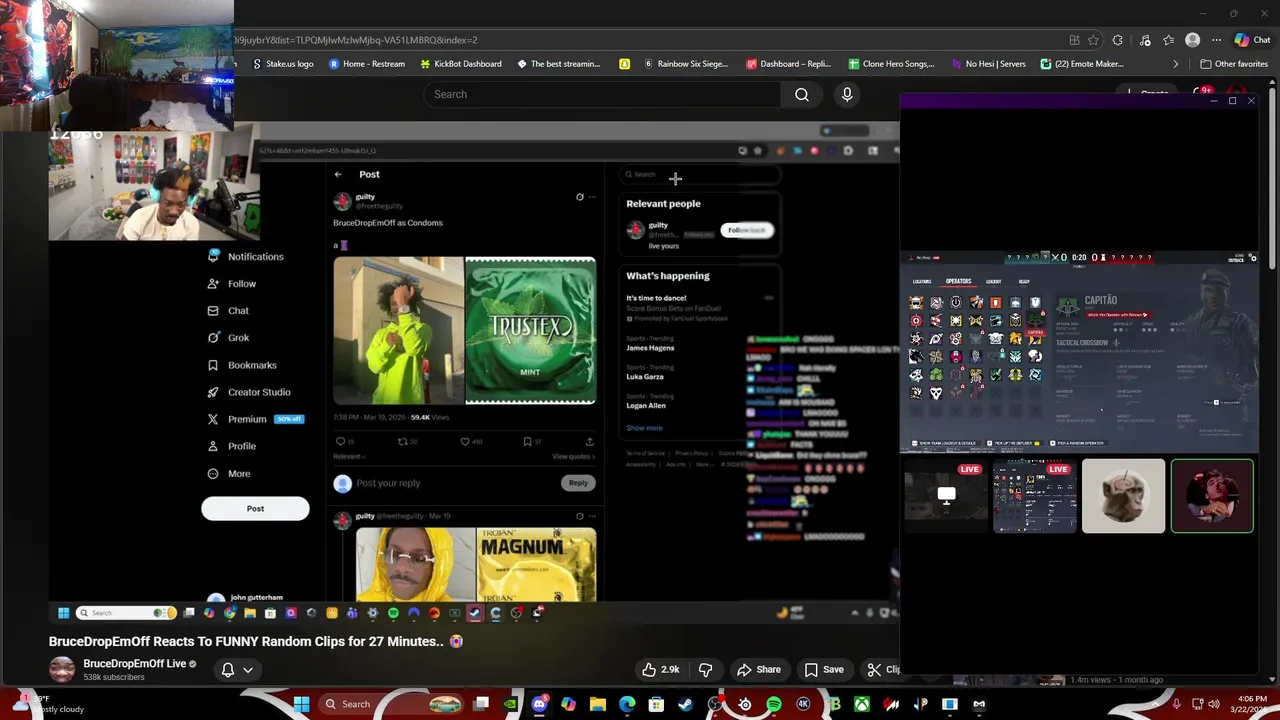Viewport: 1280px width, 720px height.
Task: Open the TRUSTEX mint image in the tweet
Action: click(x=530, y=331)
